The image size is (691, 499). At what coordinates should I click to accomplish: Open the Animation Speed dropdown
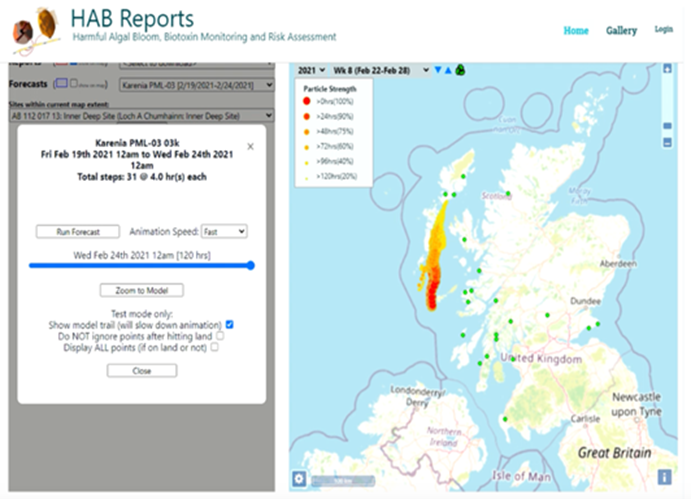coord(224,231)
